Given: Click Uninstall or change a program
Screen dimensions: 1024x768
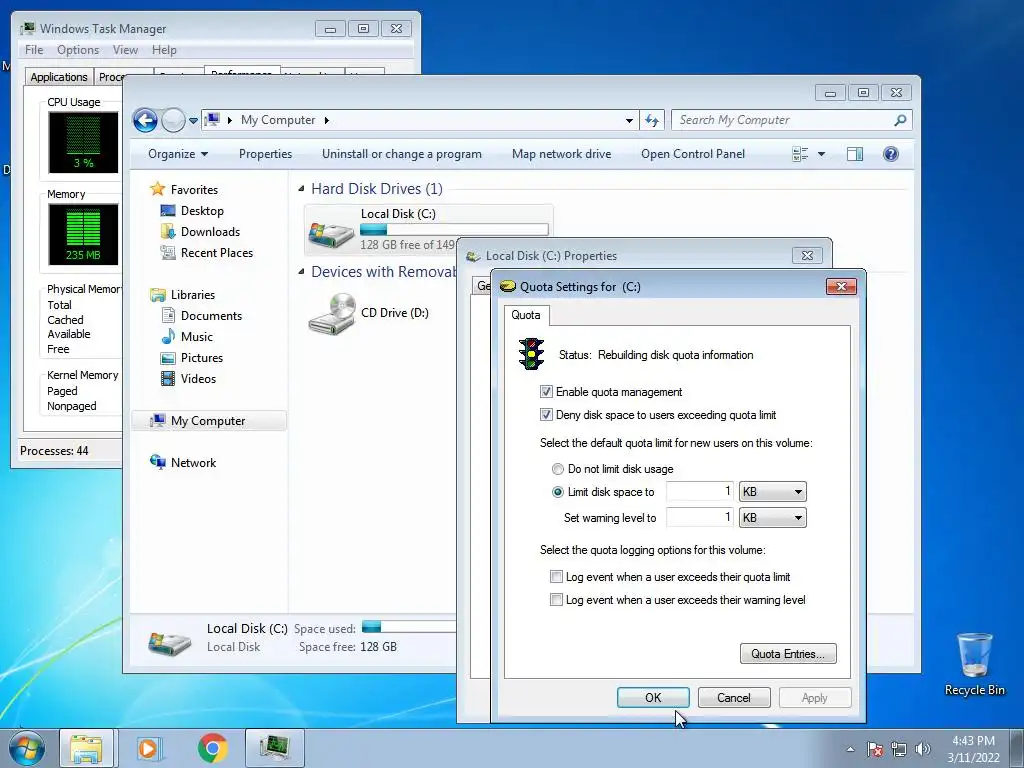Looking at the screenshot, I should 402,154.
